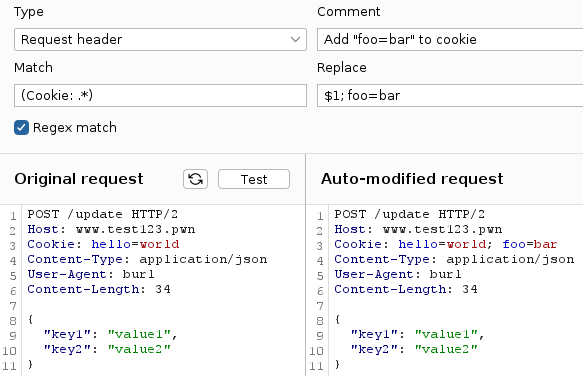This screenshot has width=583, height=376.
Task: Open the Type dropdown showing Request header
Action: 160,39
